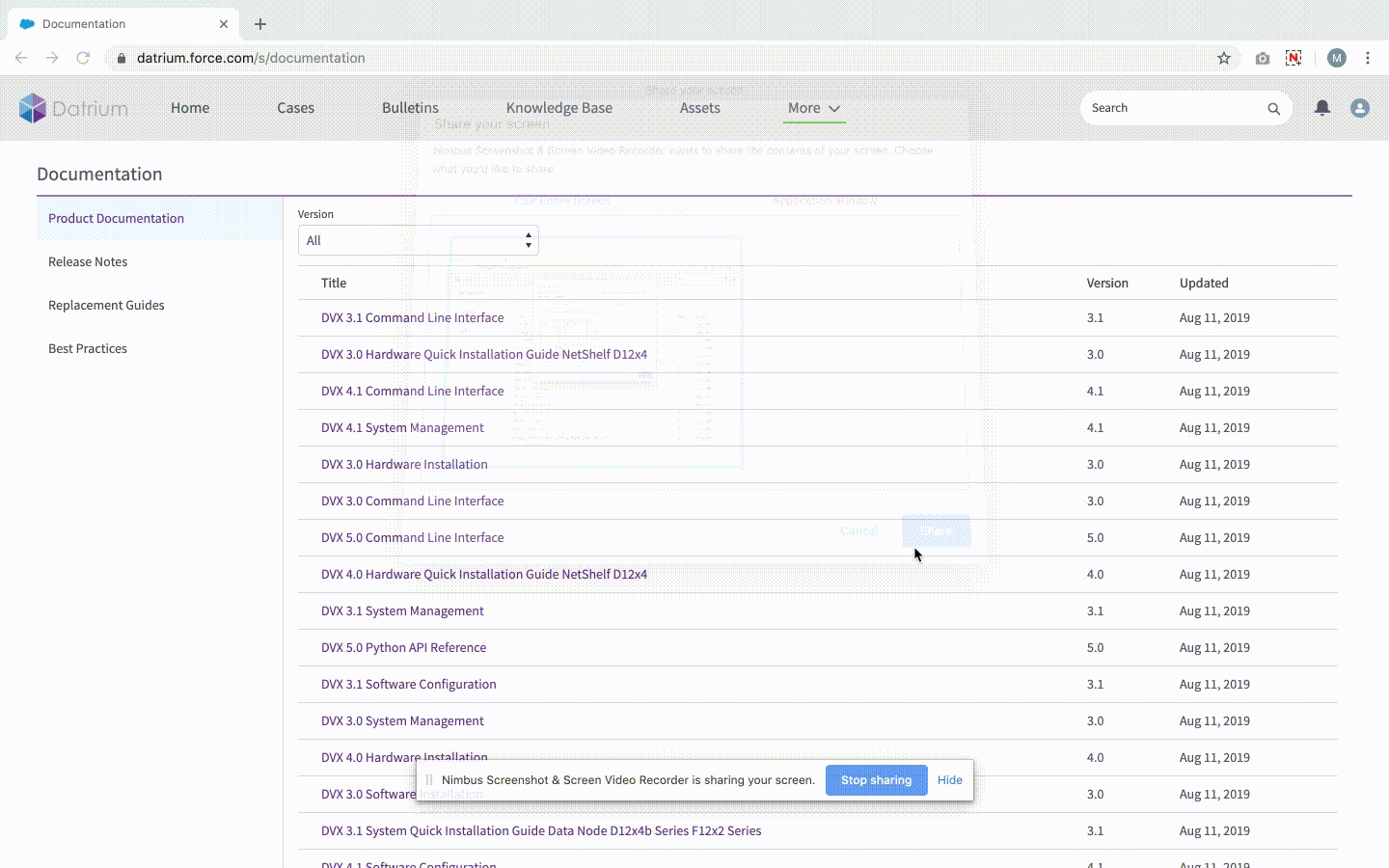This screenshot has width=1389, height=868.
Task: Go forward in browser history
Action: 52,58
